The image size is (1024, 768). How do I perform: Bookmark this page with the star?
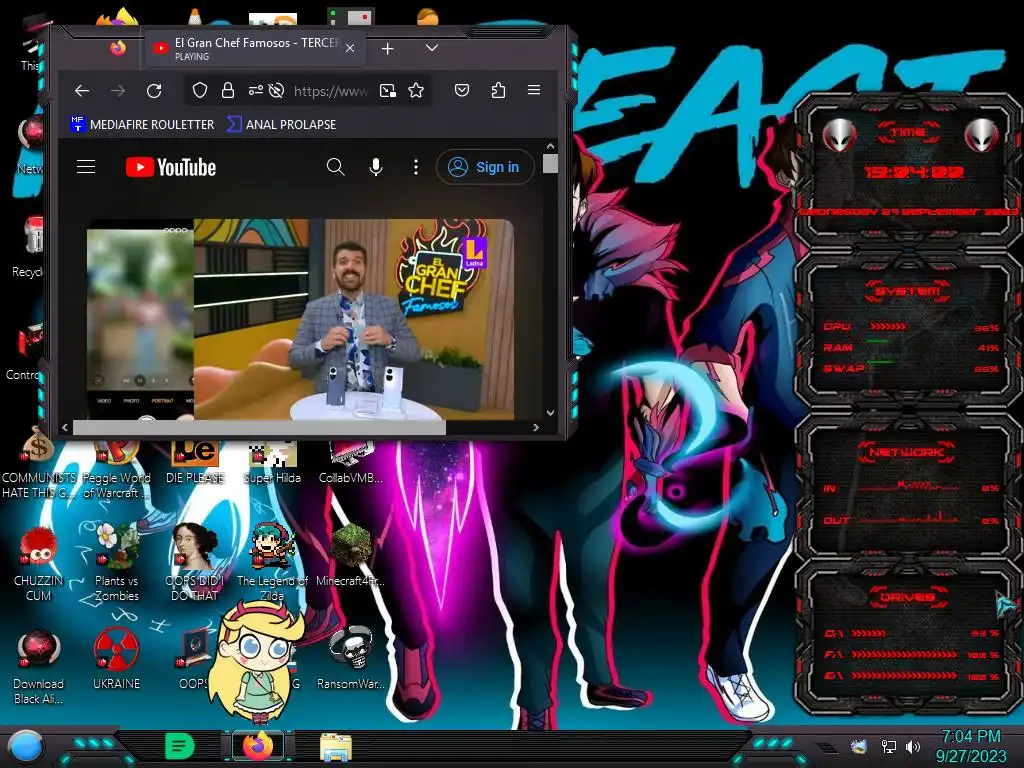pyautogui.click(x=416, y=90)
